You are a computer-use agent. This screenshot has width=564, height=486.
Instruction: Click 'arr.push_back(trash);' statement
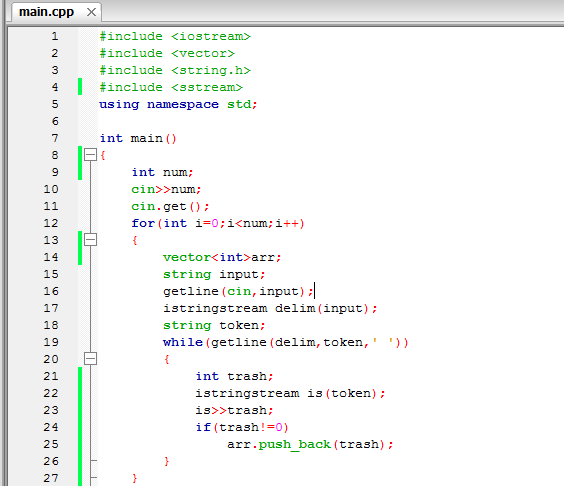[x=310, y=444]
